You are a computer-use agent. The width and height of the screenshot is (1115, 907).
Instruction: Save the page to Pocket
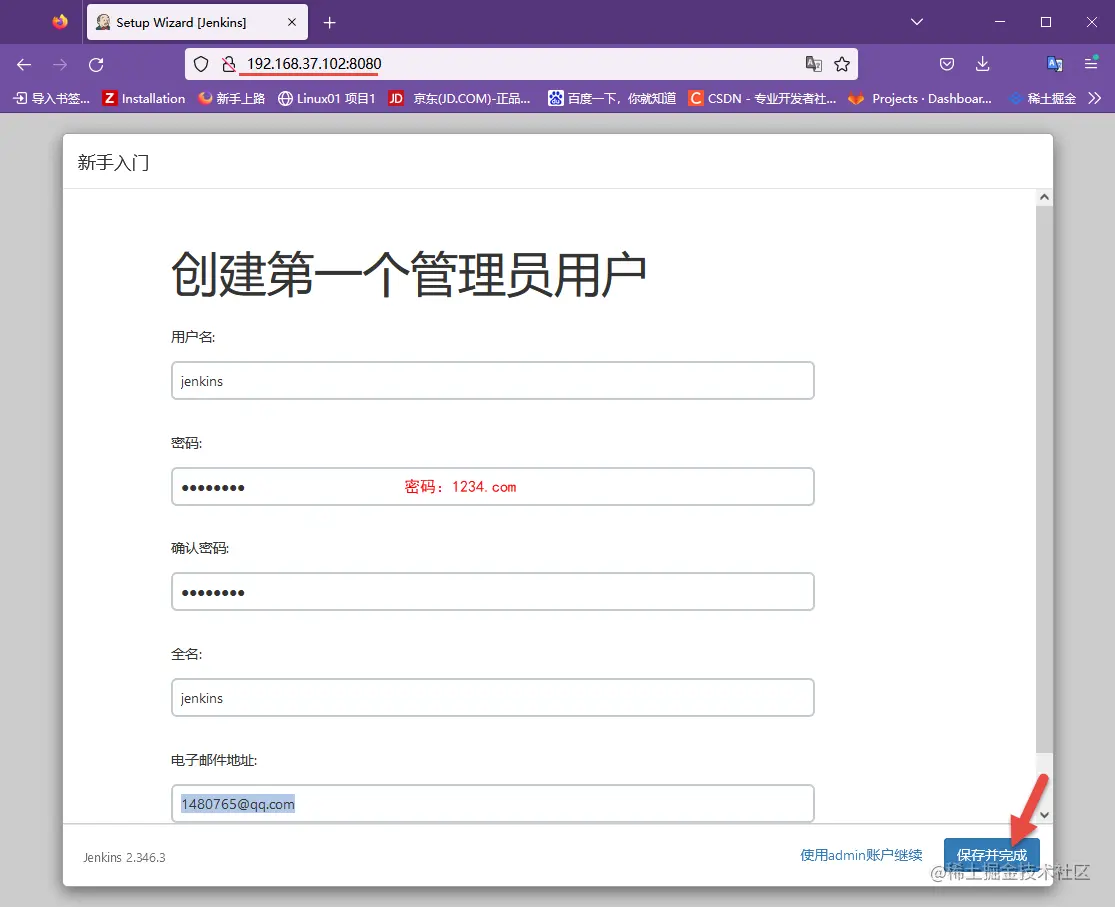[946, 64]
